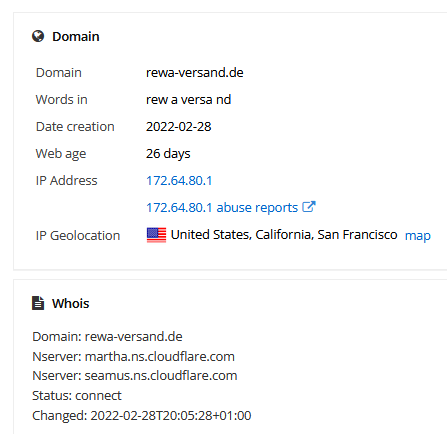Click the 'Words in' label
447x434 pixels.
[x=62, y=100]
